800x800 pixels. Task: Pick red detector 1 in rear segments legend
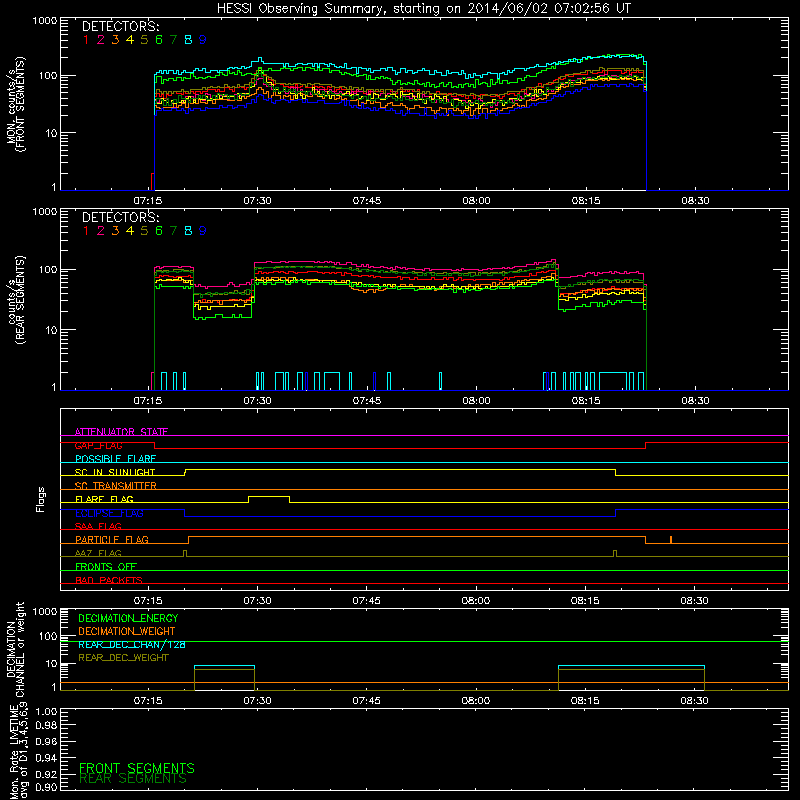pos(86,231)
